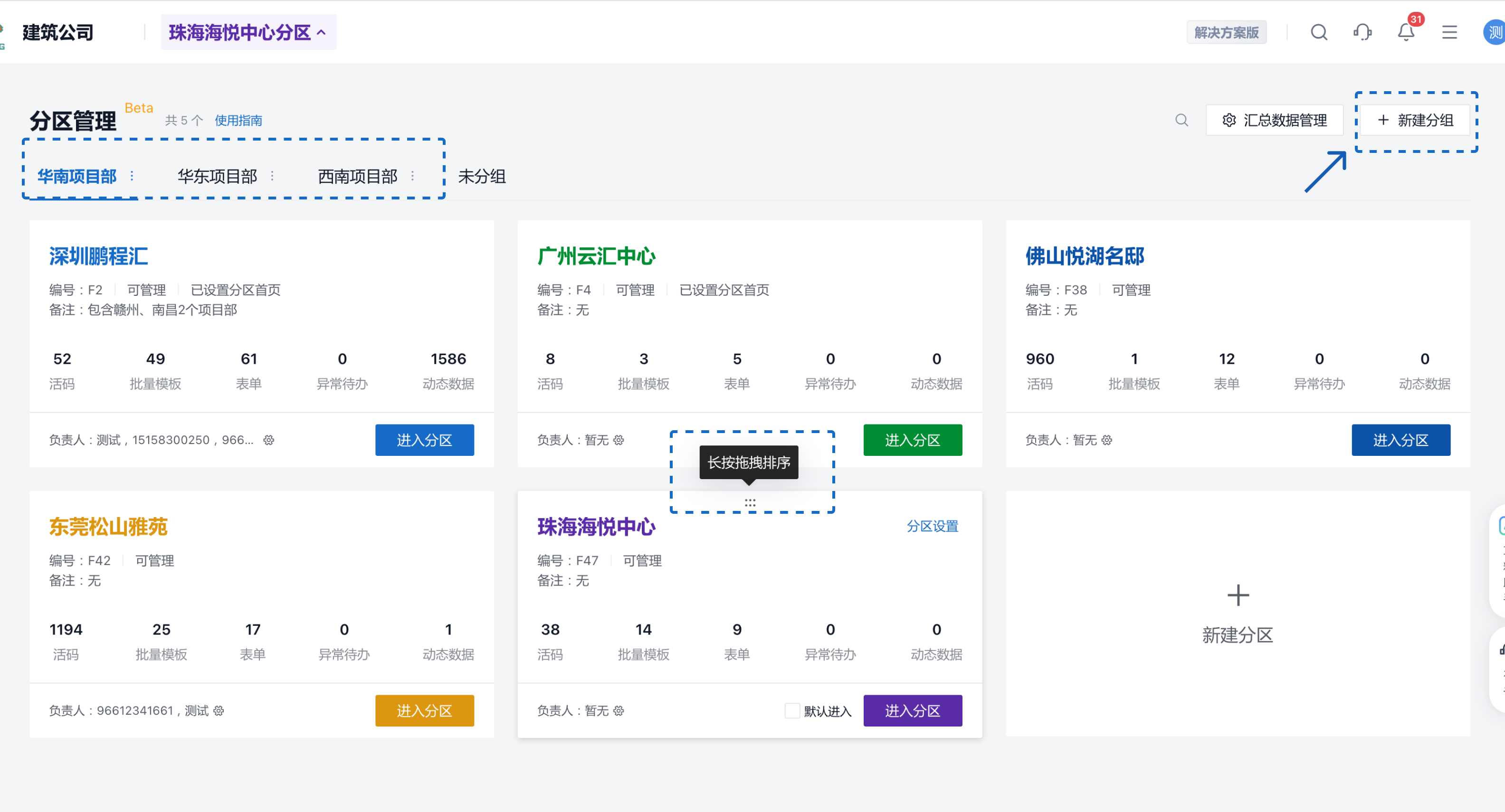Click purple 进入分区 for 珠海海悦中心
Image resolution: width=1505 pixels, height=812 pixels.
(x=913, y=710)
